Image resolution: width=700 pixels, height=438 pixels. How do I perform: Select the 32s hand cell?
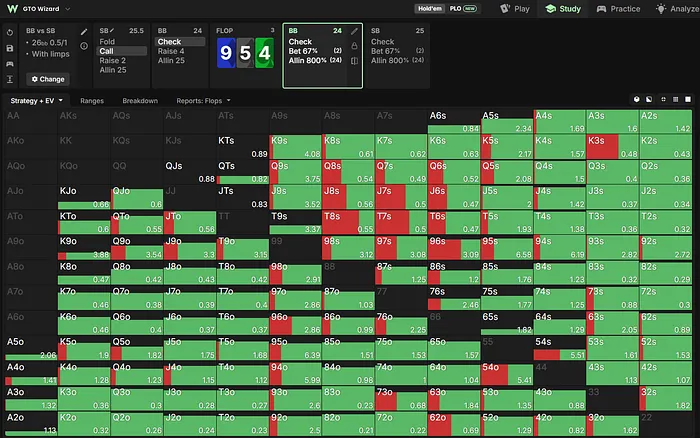665,399
